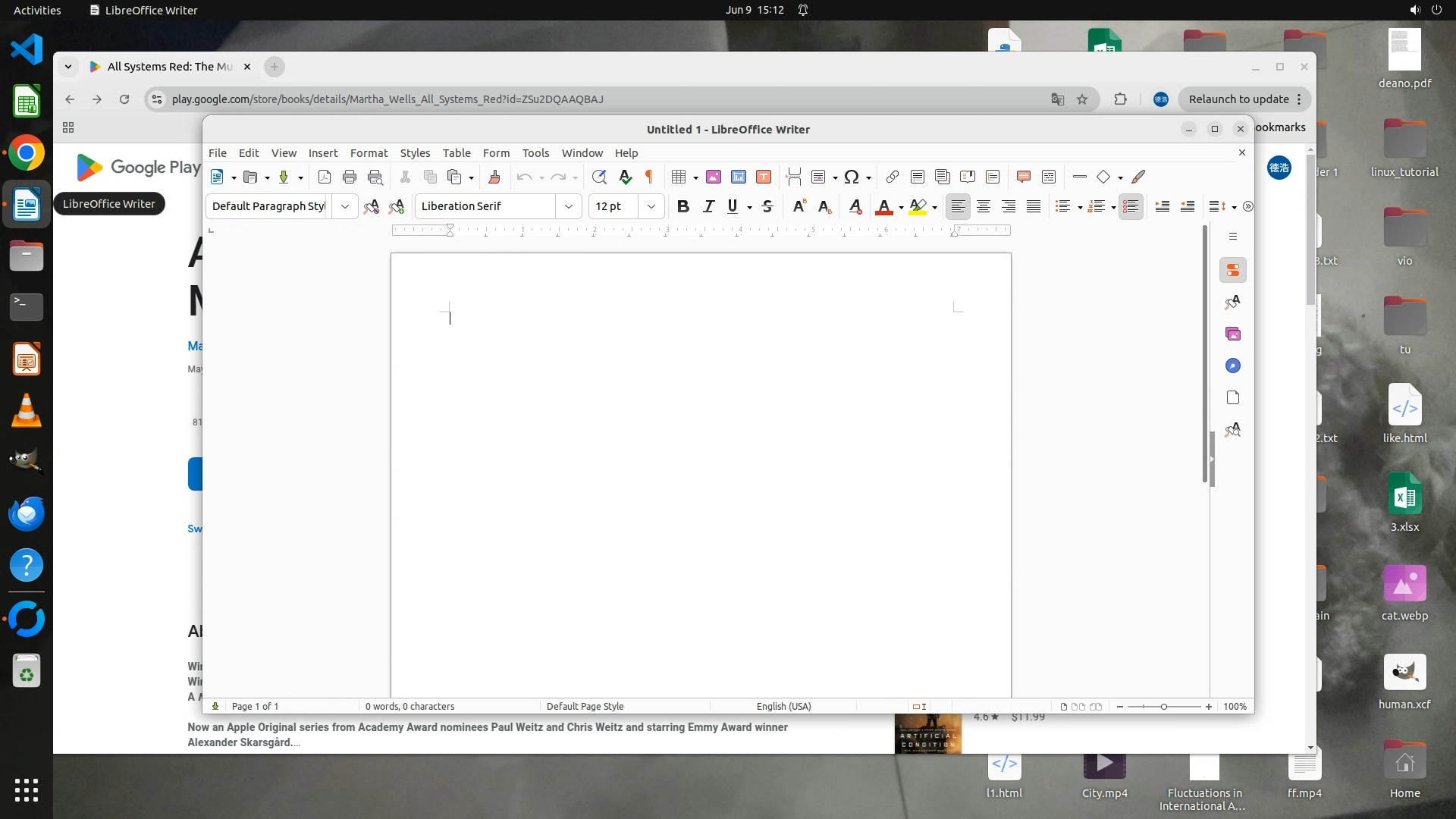The image size is (1456, 819).
Task: Click the Insert Image icon
Action: pyautogui.click(x=714, y=177)
